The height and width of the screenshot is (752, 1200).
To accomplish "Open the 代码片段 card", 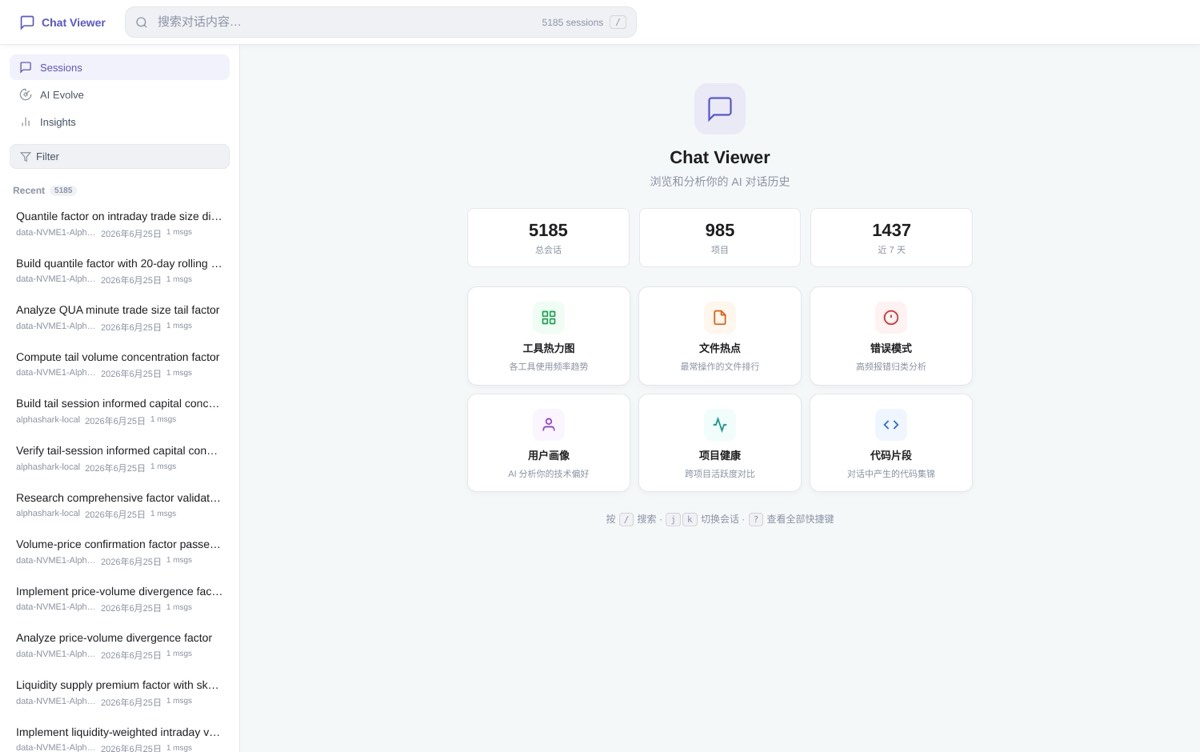I will 891,442.
